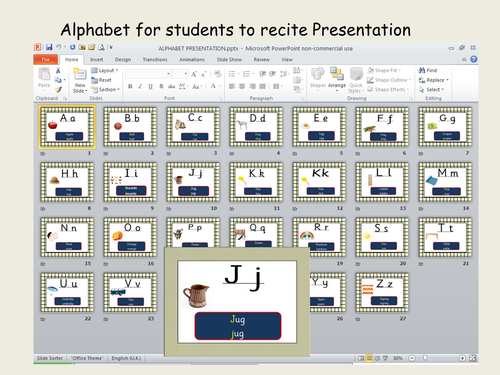This screenshot has height=375, width=500.
Task: Click the Save icon in quick access toolbar
Action: tap(49, 47)
